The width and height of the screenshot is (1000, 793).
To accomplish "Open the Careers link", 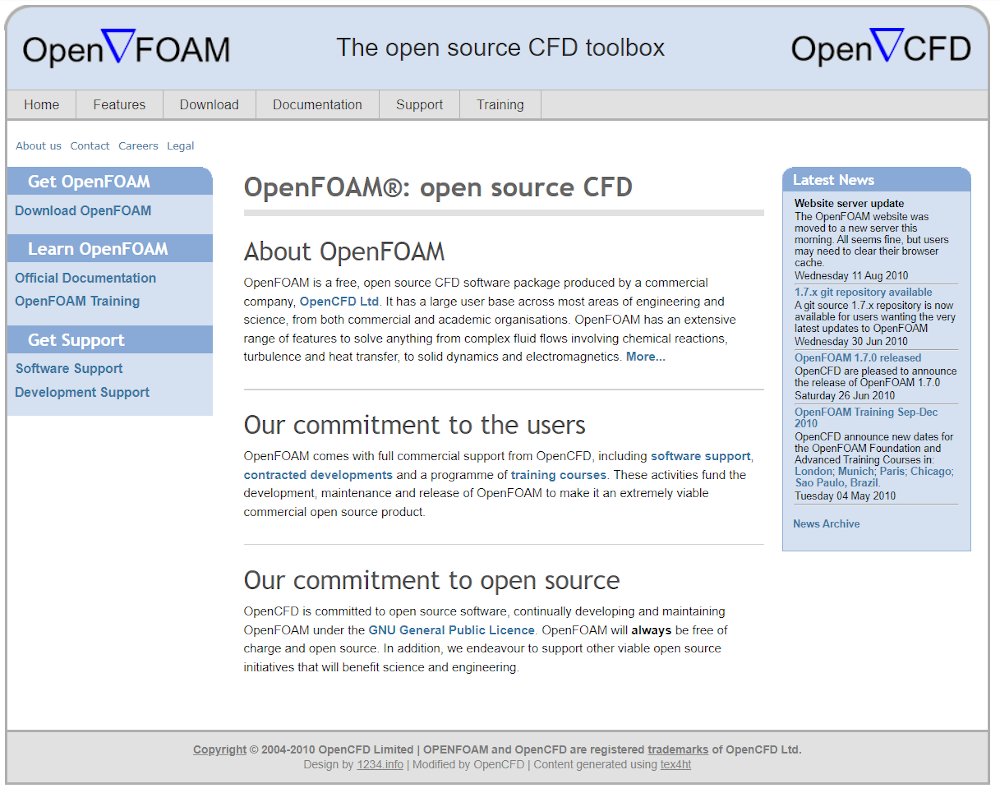I will [138, 146].
